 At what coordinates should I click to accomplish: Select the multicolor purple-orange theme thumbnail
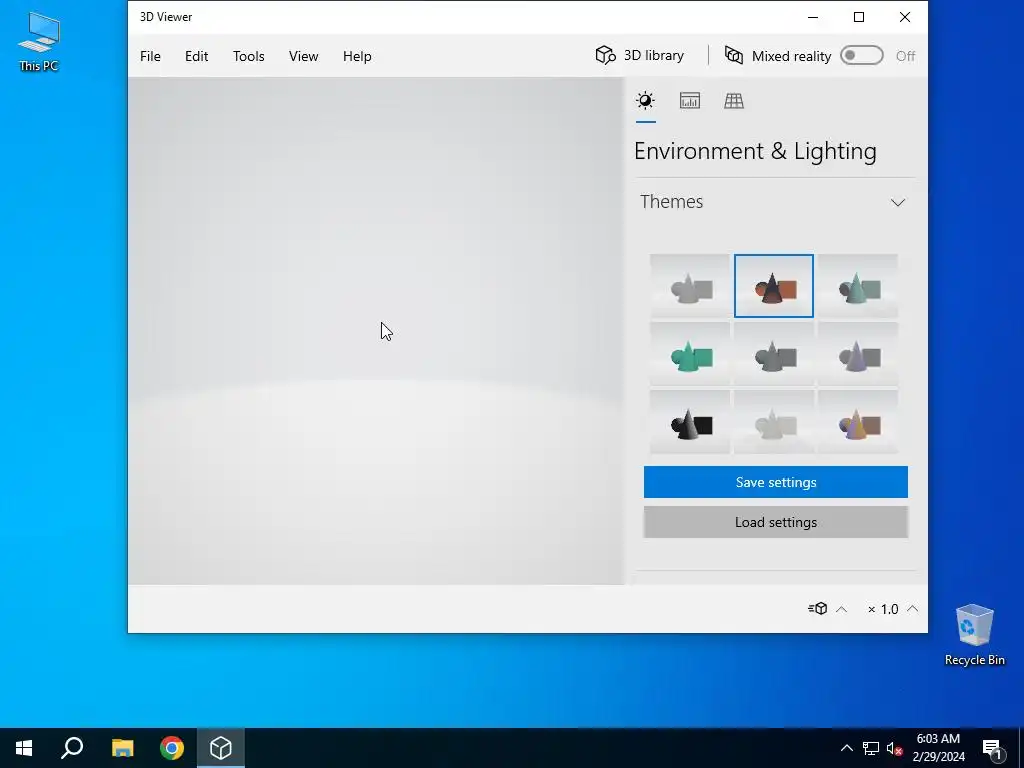click(858, 422)
